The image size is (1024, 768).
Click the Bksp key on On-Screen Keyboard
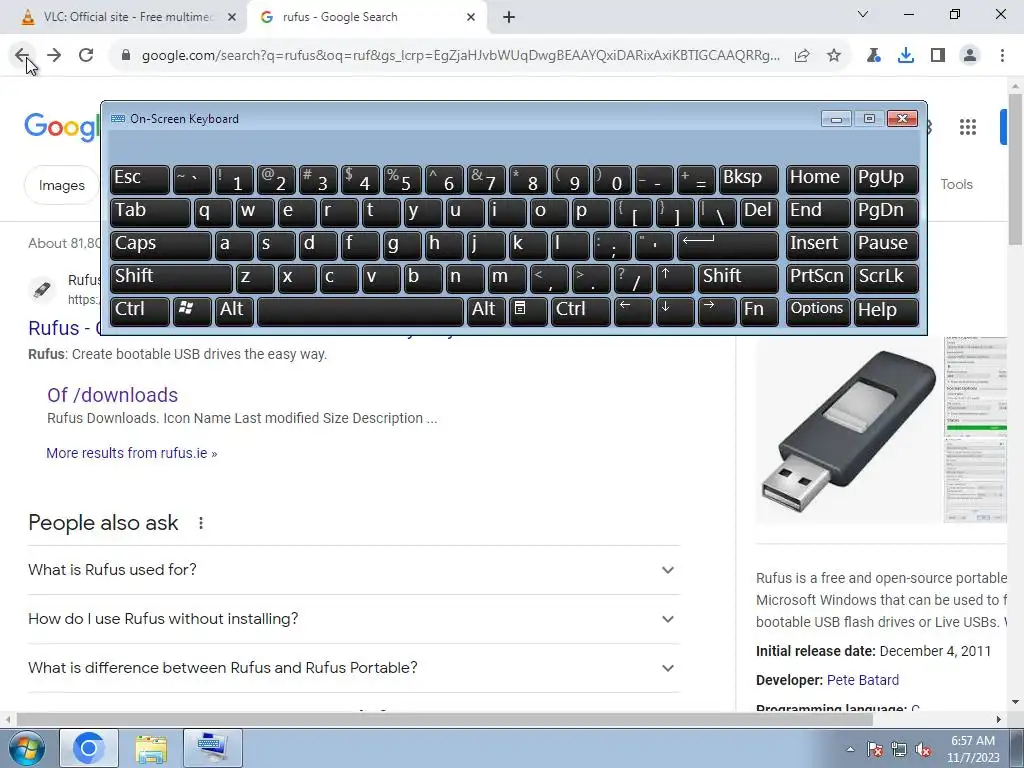[x=748, y=180]
